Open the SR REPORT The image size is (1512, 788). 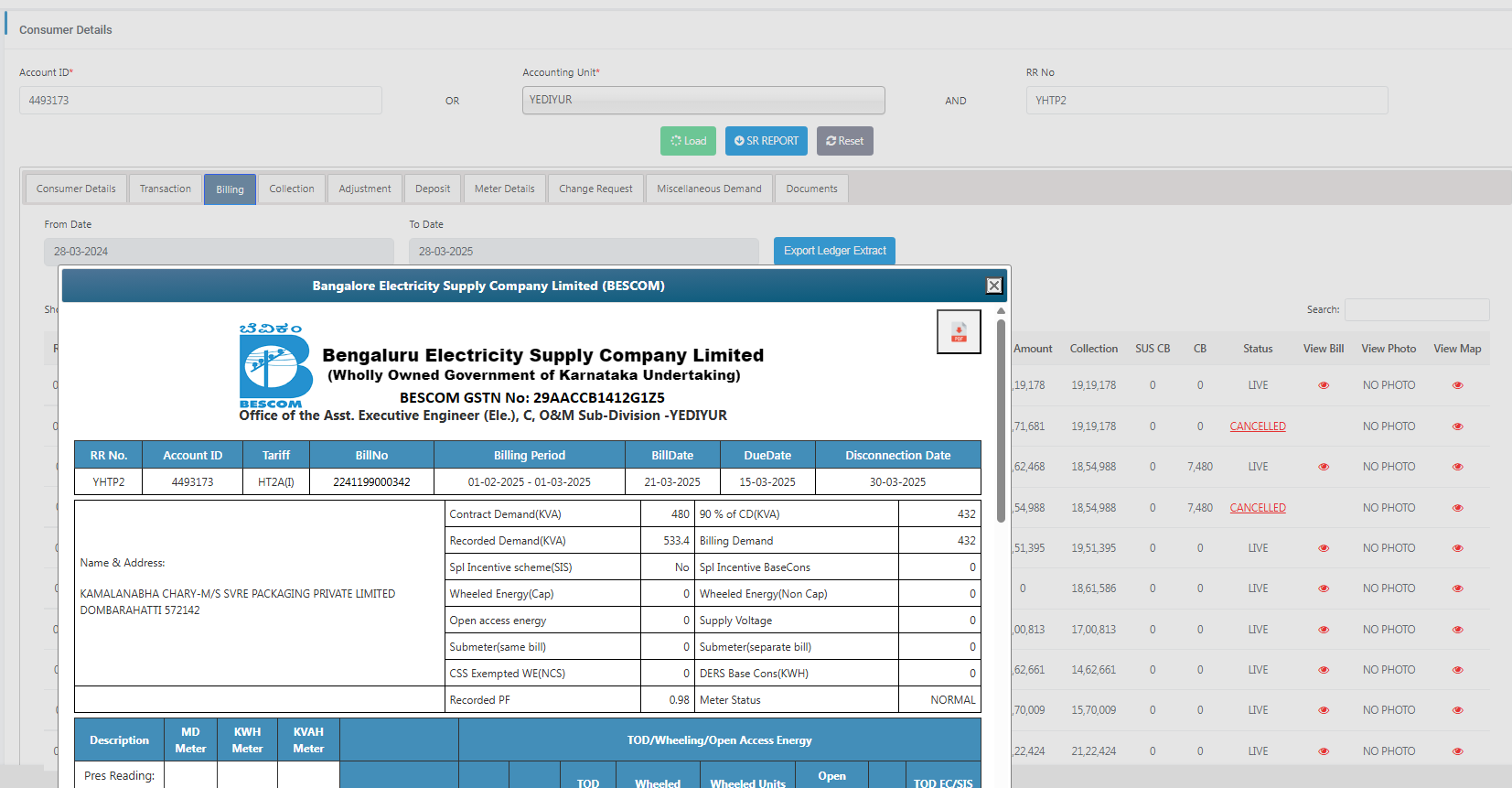tap(767, 141)
